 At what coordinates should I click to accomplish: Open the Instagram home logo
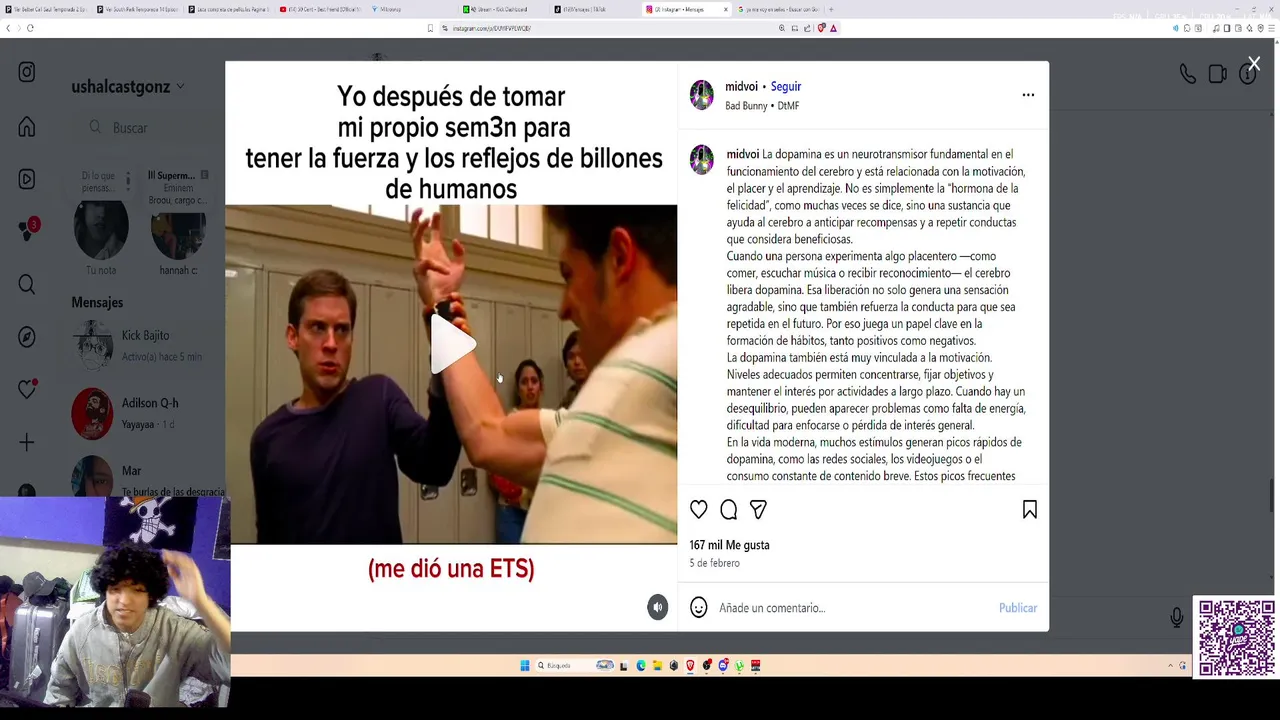click(27, 72)
